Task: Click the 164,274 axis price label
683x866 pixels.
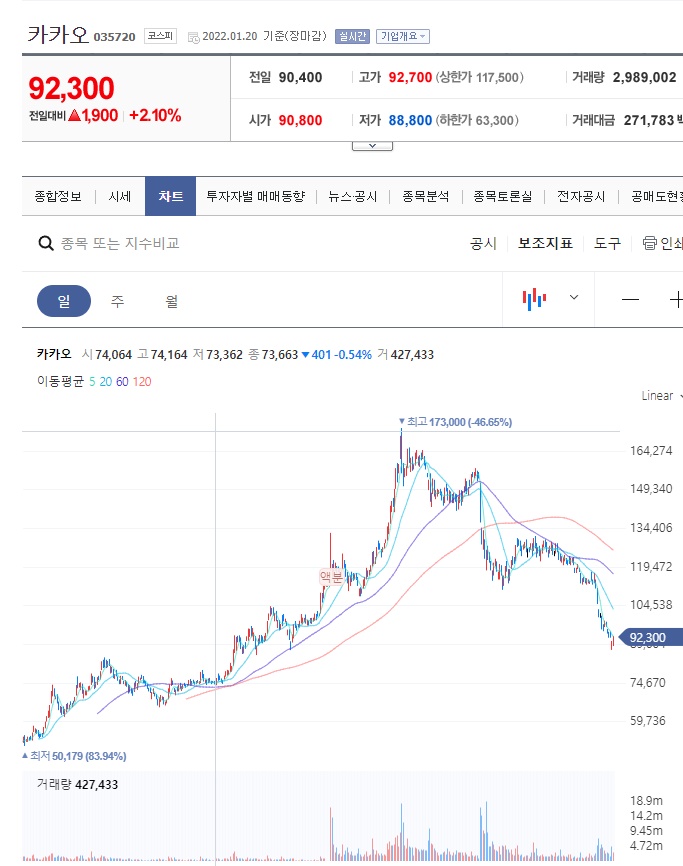Action: 652,451
